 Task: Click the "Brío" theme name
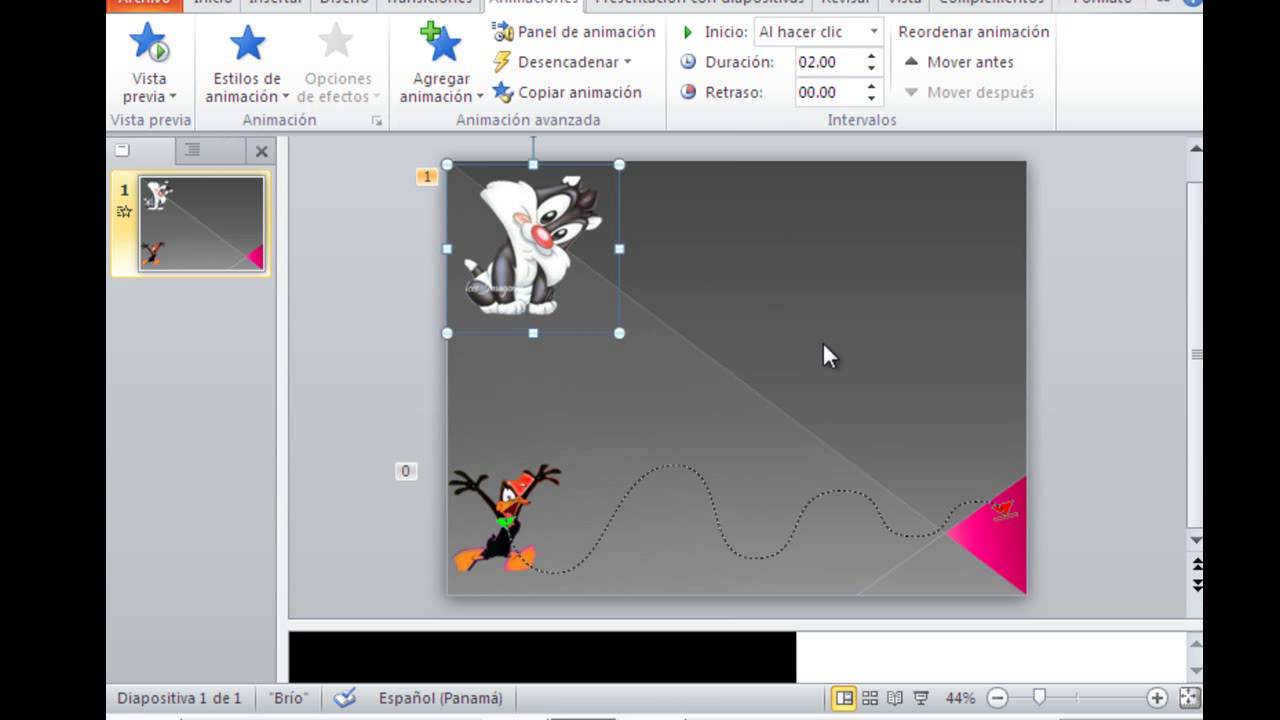tap(288, 698)
